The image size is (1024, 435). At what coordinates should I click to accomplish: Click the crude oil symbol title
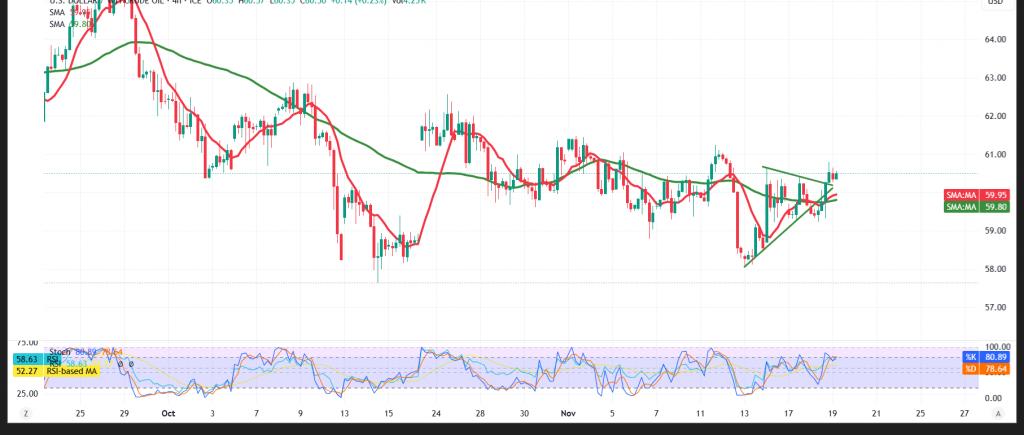click(x=150, y=3)
